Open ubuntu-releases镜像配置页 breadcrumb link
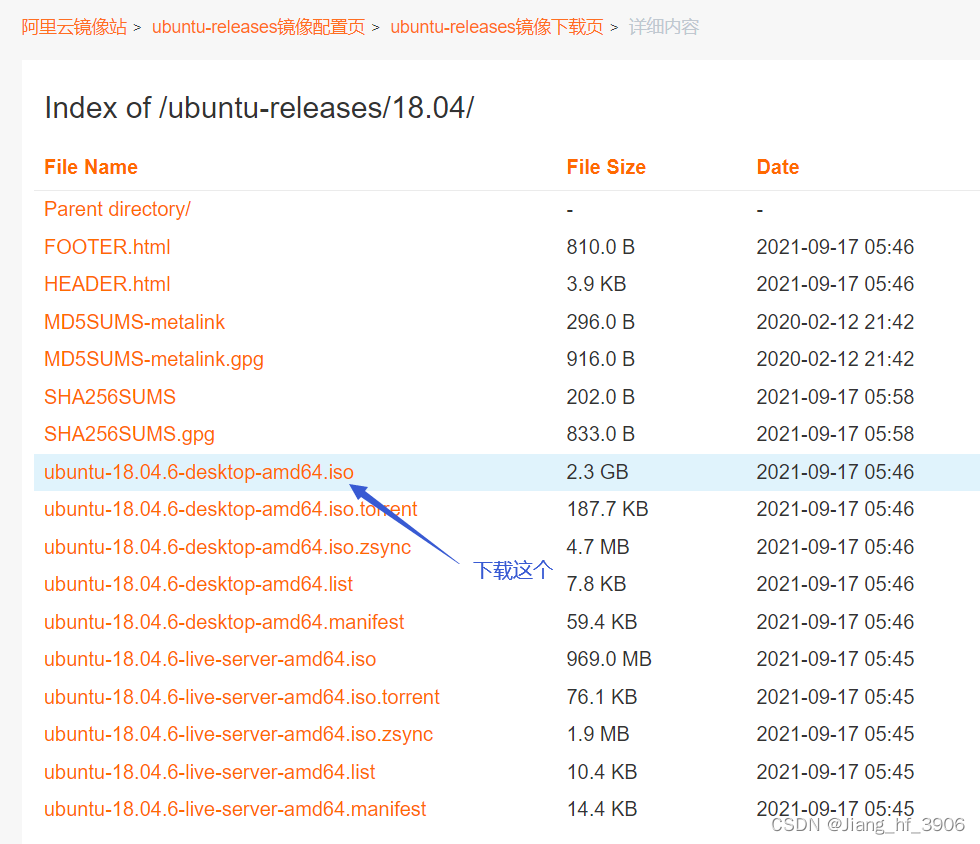Image resolution: width=980 pixels, height=844 pixels. point(258,27)
